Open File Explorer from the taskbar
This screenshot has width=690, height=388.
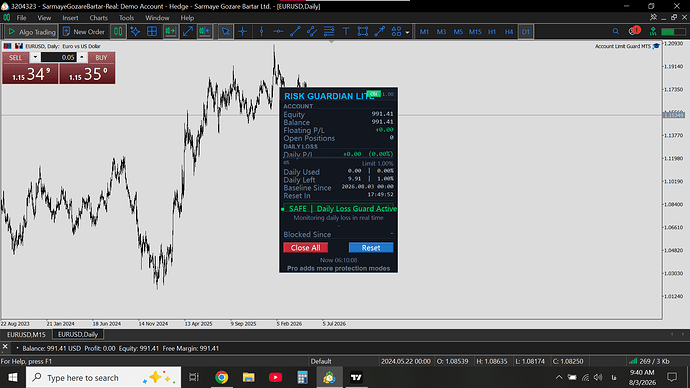pyautogui.click(x=249, y=377)
